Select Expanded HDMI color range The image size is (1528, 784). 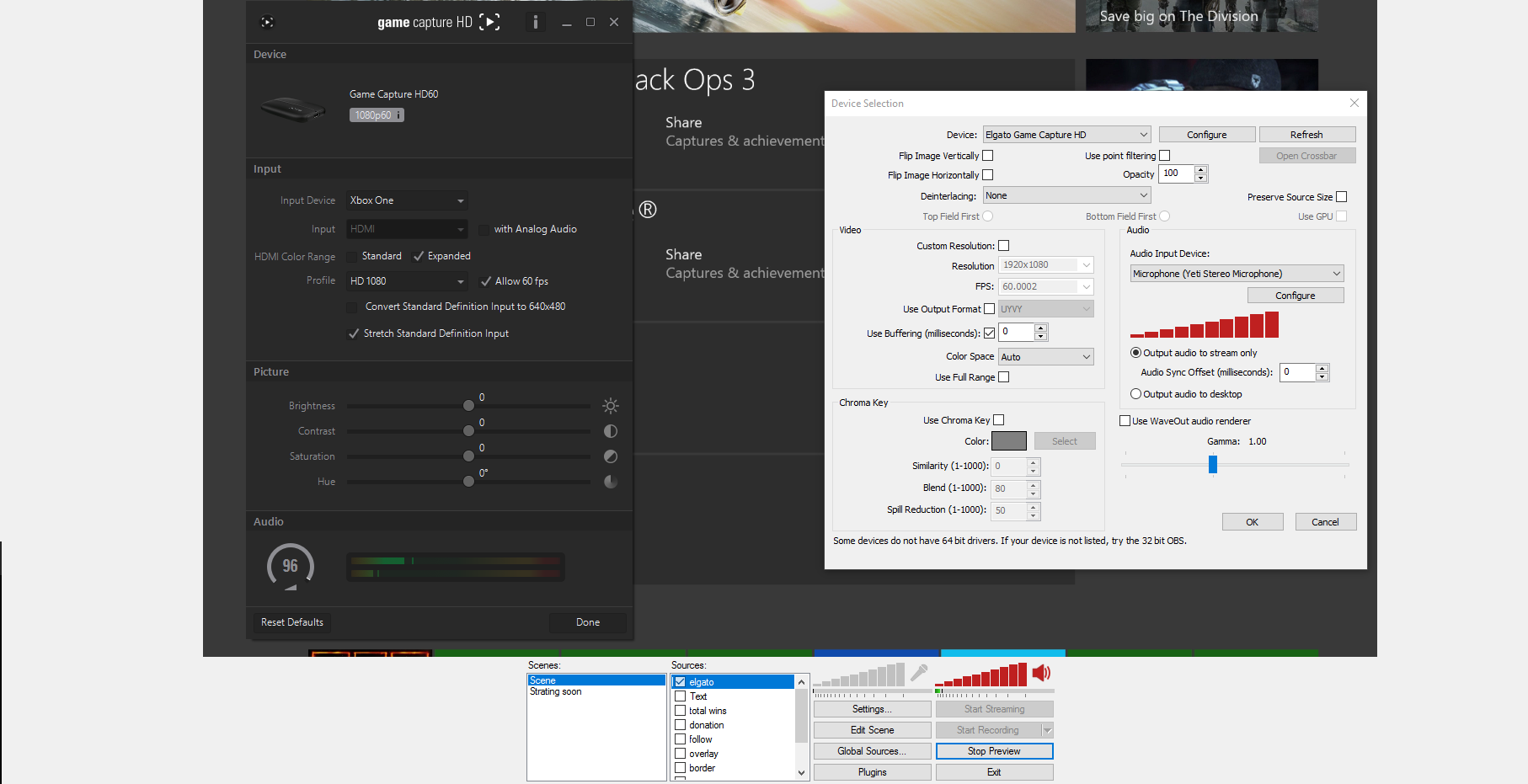point(419,256)
